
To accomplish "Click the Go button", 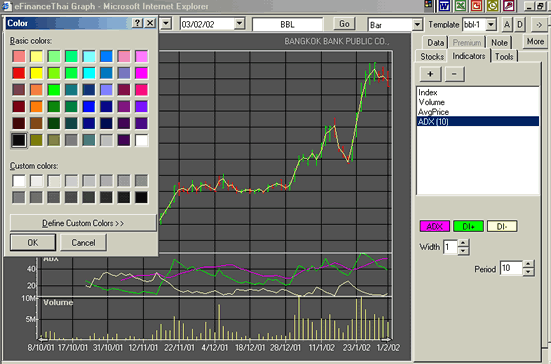I will tap(344, 24).
